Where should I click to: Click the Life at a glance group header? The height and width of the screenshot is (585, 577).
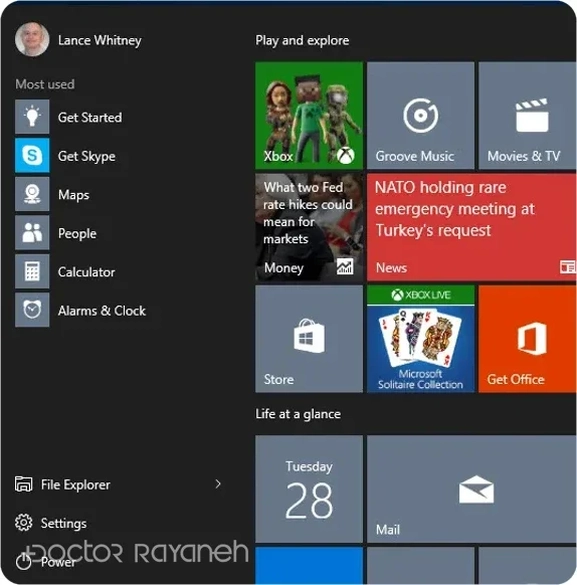[298, 414]
